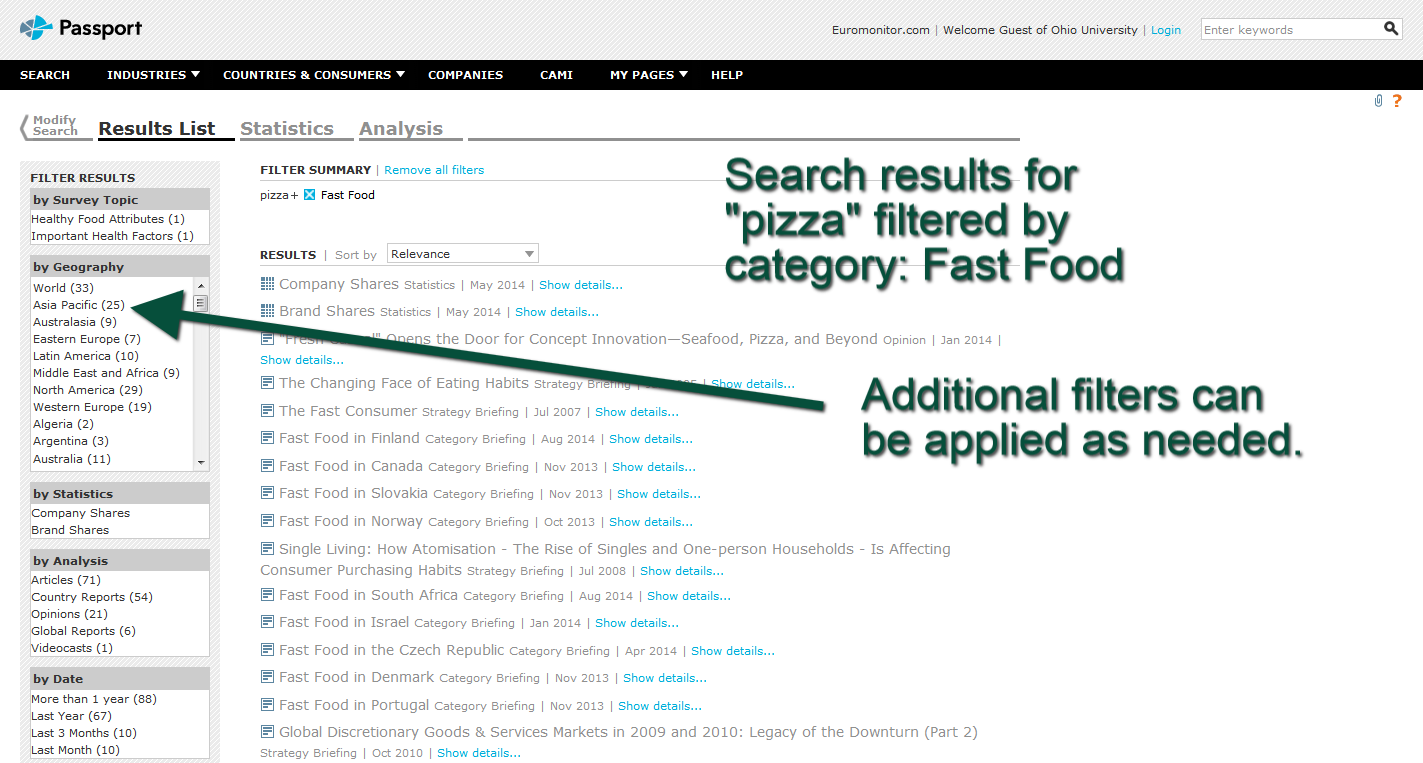The image size is (1423, 763).
Task: Show details for Company Shares Statistics
Action: [x=581, y=285]
